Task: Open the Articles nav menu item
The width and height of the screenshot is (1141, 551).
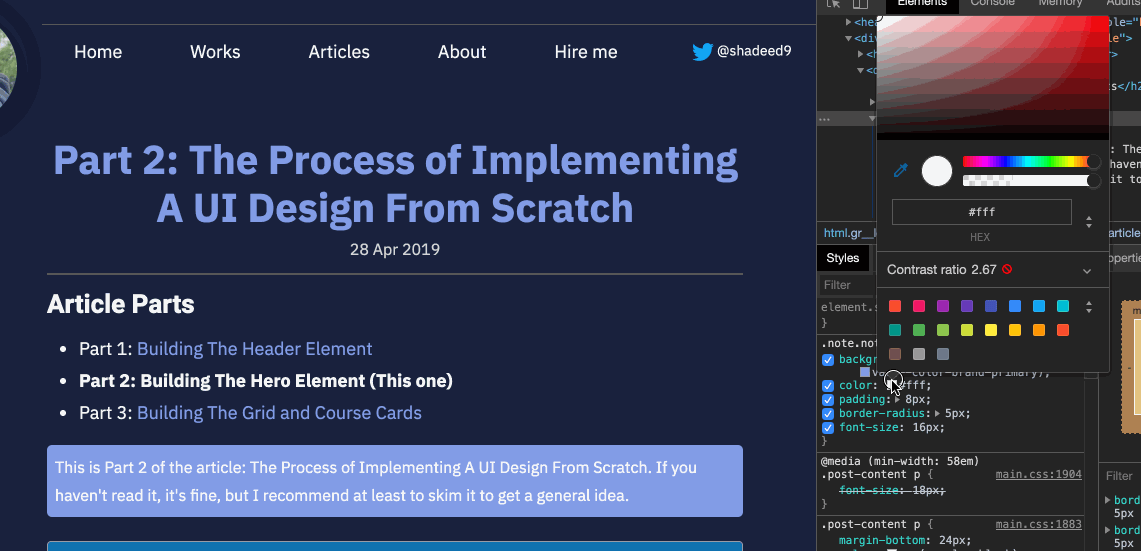Action: pyautogui.click(x=339, y=52)
